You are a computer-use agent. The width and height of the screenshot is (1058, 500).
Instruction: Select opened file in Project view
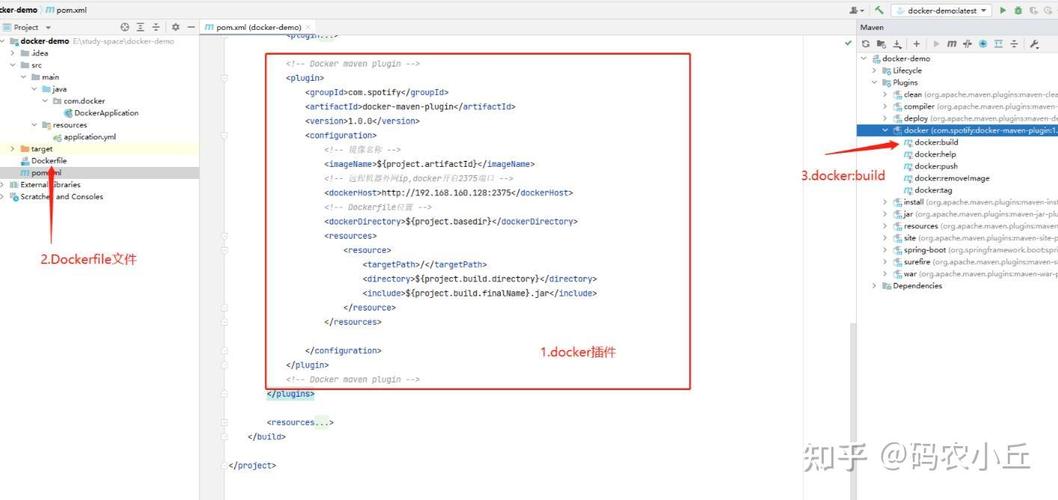124,27
